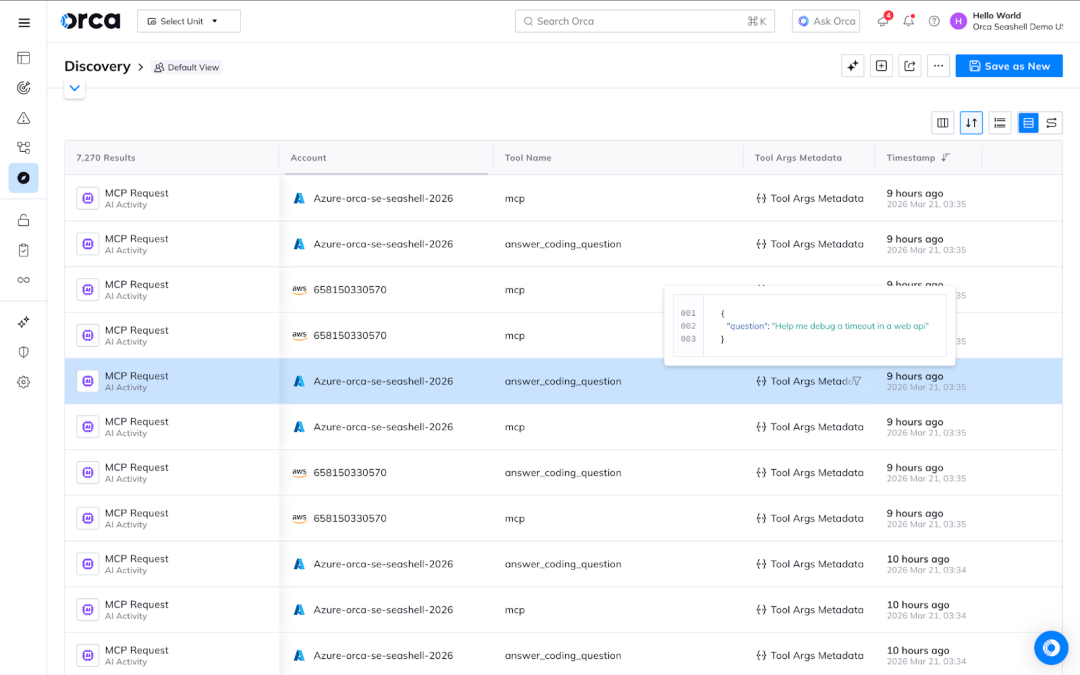Open the Discovery compass icon in sidebar
The width and height of the screenshot is (1080, 675).
(x=23, y=178)
